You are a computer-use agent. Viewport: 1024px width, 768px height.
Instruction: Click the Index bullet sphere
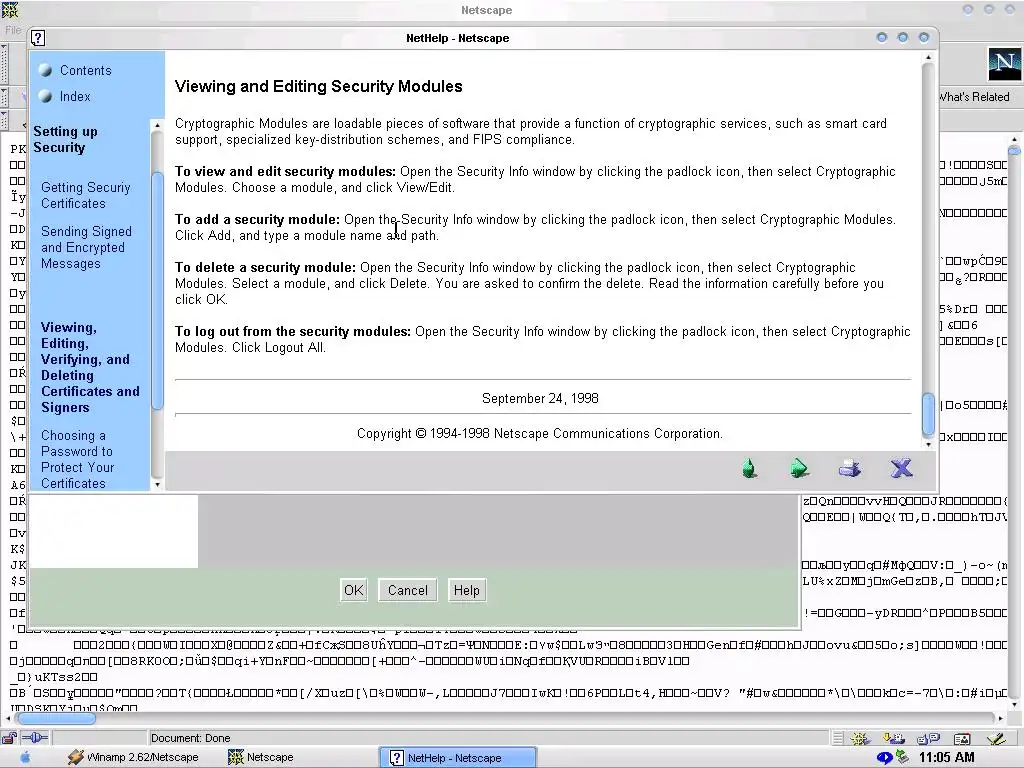tap(45, 97)
